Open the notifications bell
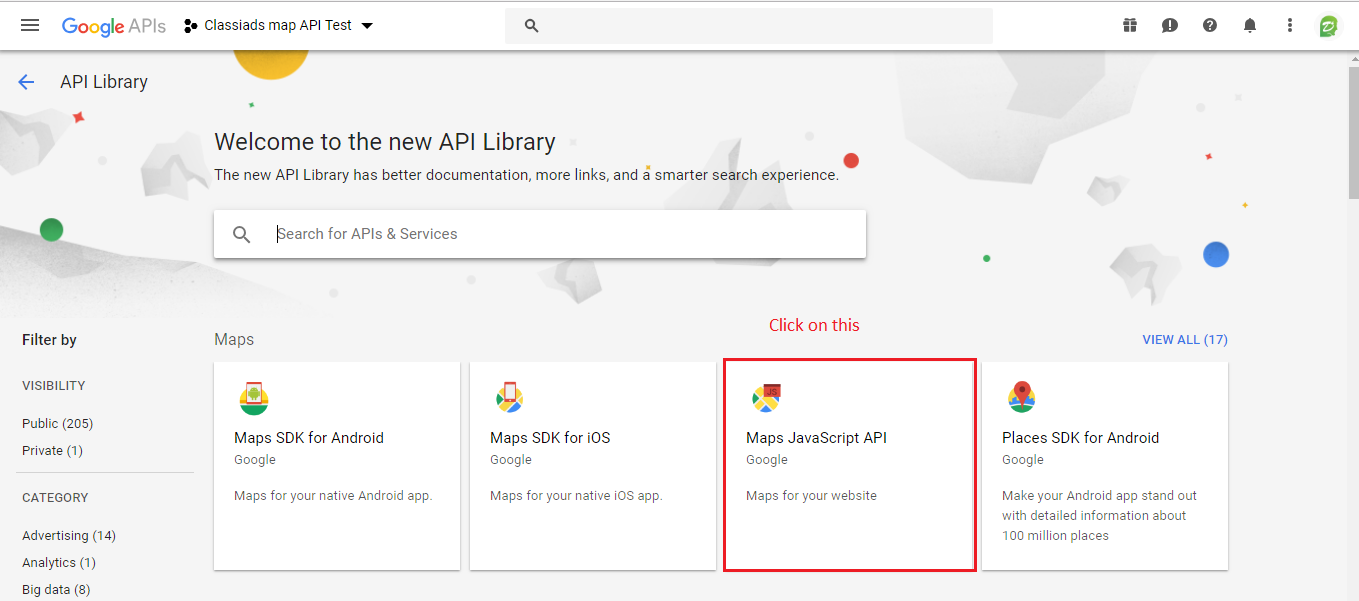The width and height of the screenshot is (1359, 601). tap(1250, 26)
